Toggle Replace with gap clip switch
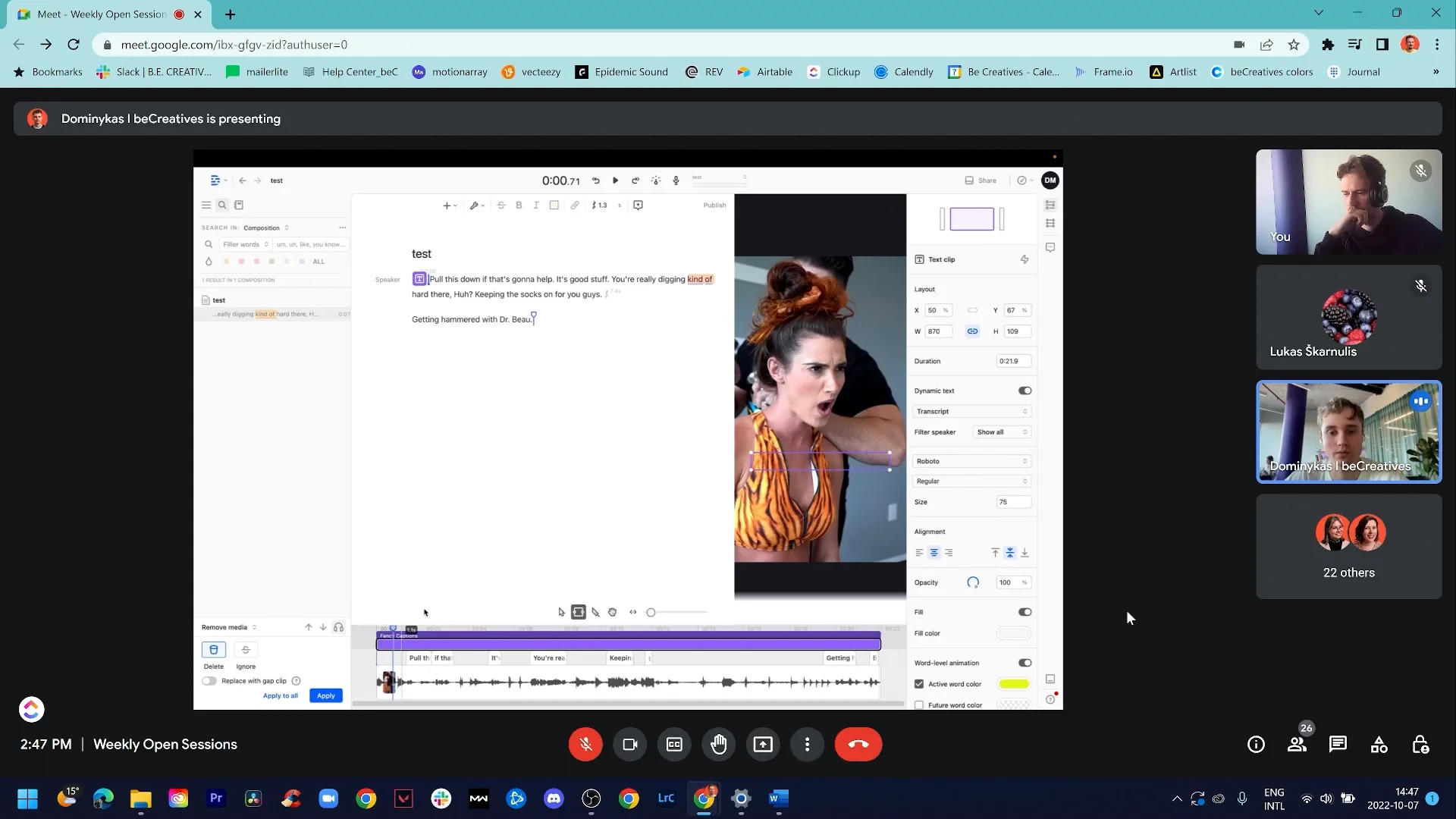This screenshot has width=1456, height=819. pos(209,681)
